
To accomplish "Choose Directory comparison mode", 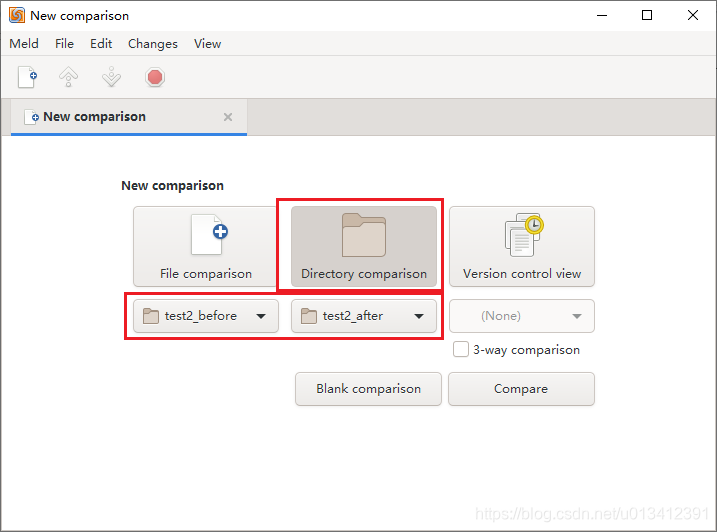I will pyautogui.click(x=364, y=247).
